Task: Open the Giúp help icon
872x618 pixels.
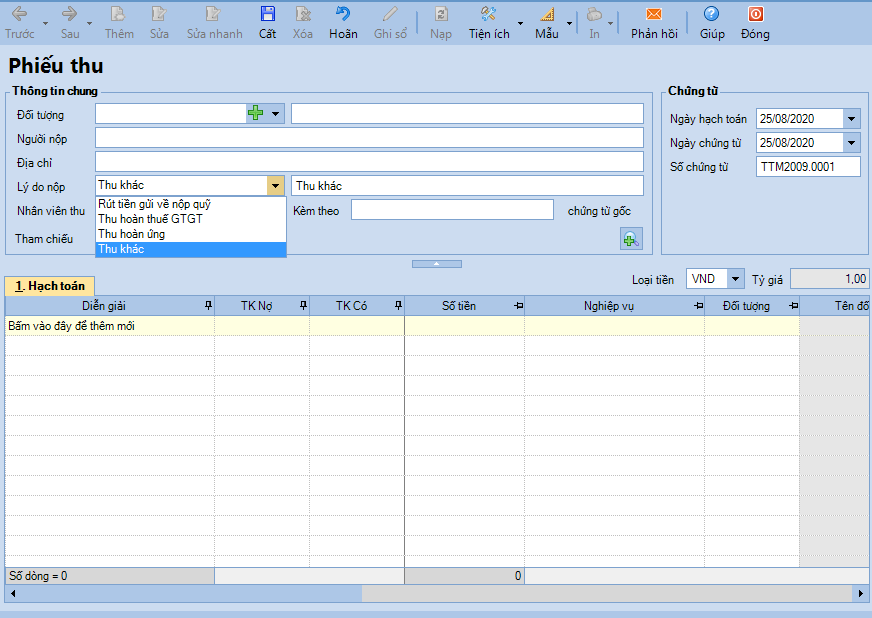Action: (x=711, y=15)
